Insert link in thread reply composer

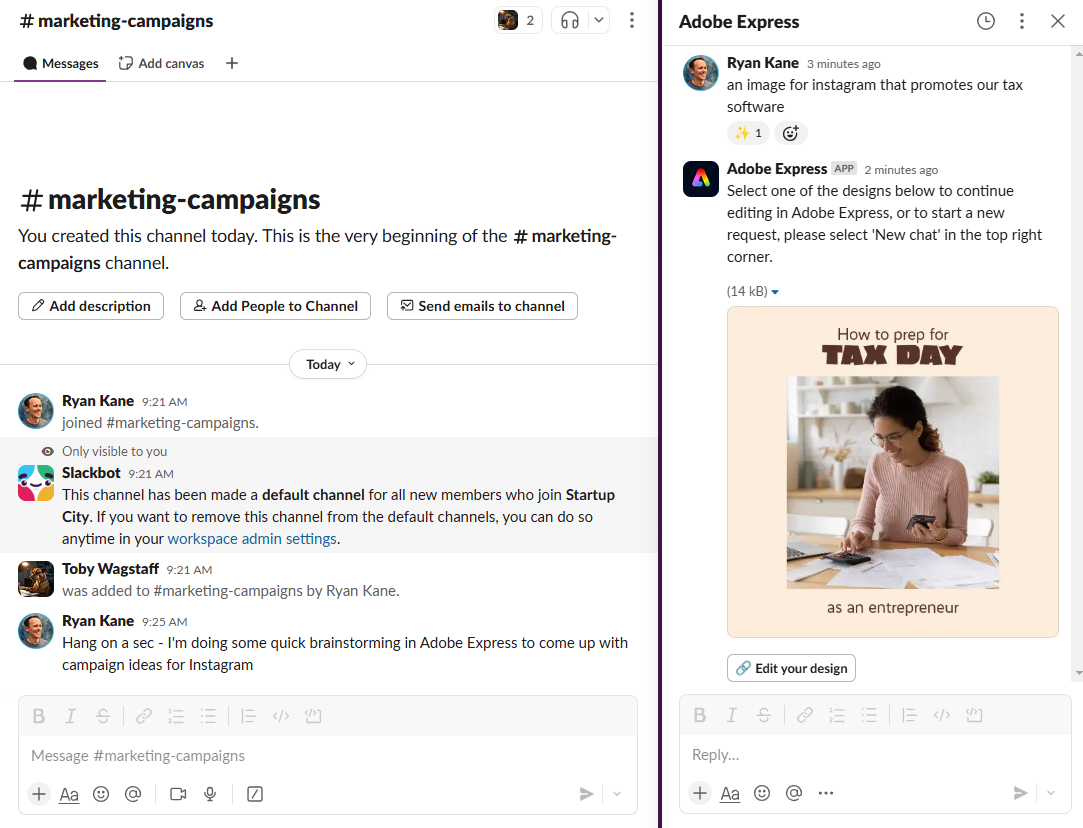tap(805, 715)
